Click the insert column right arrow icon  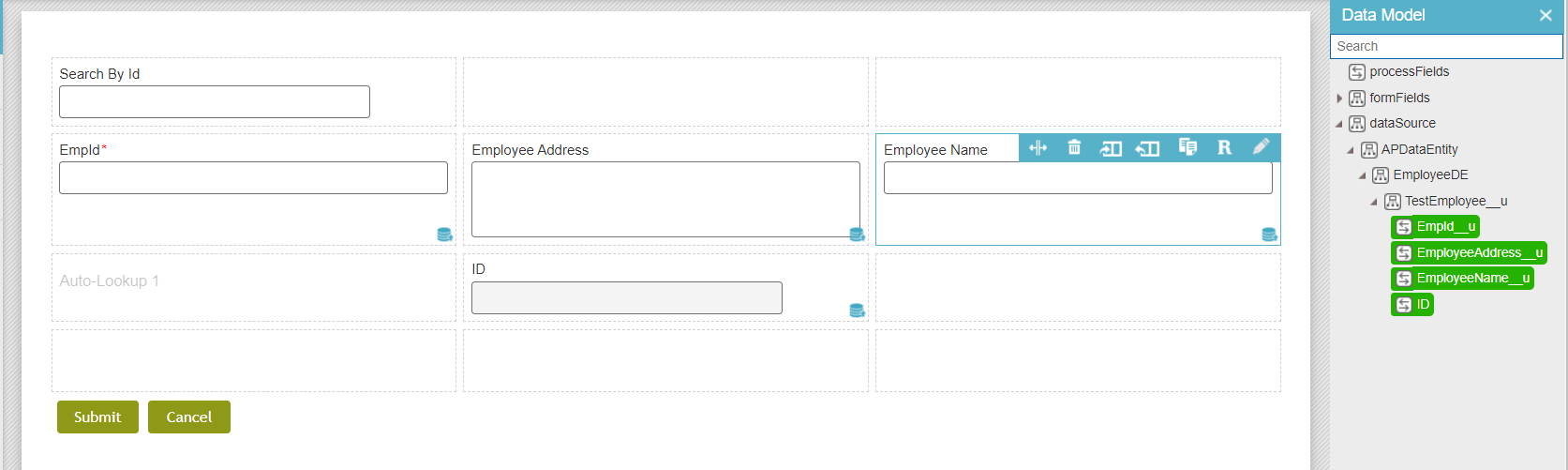coord(1111,148)
